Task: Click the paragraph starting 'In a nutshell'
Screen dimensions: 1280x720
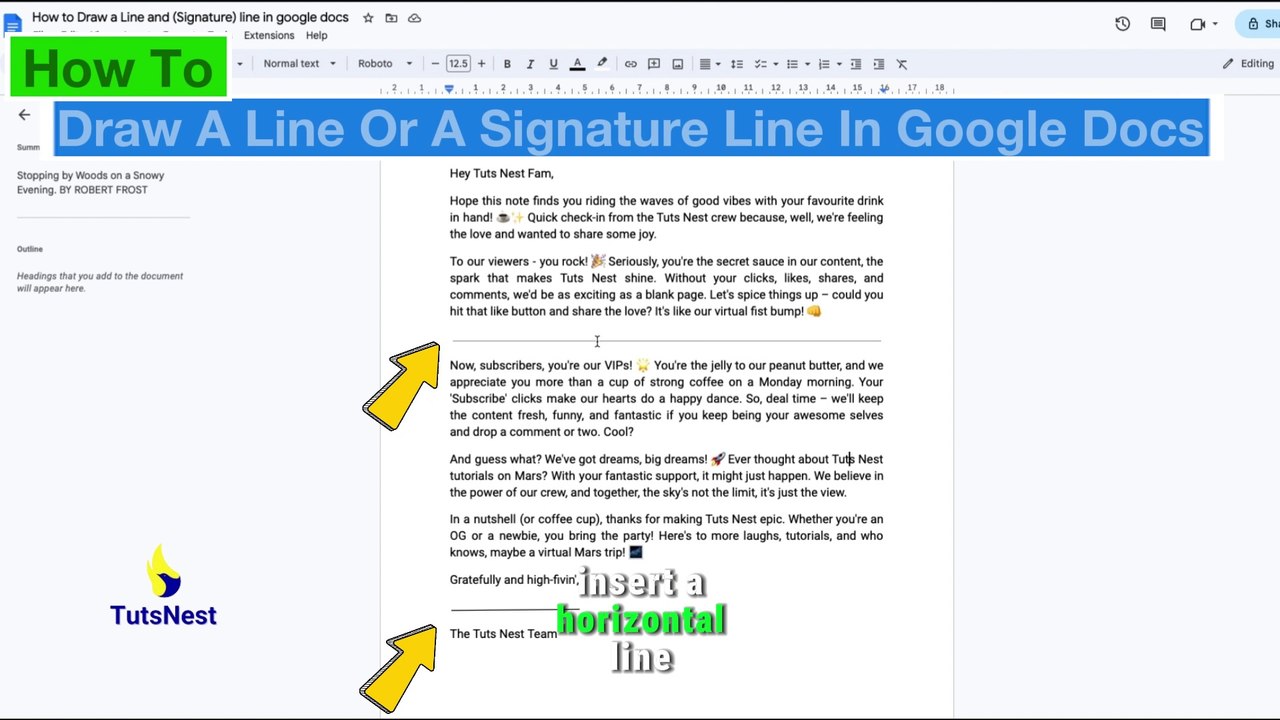Action: click(x=666, y=536)
